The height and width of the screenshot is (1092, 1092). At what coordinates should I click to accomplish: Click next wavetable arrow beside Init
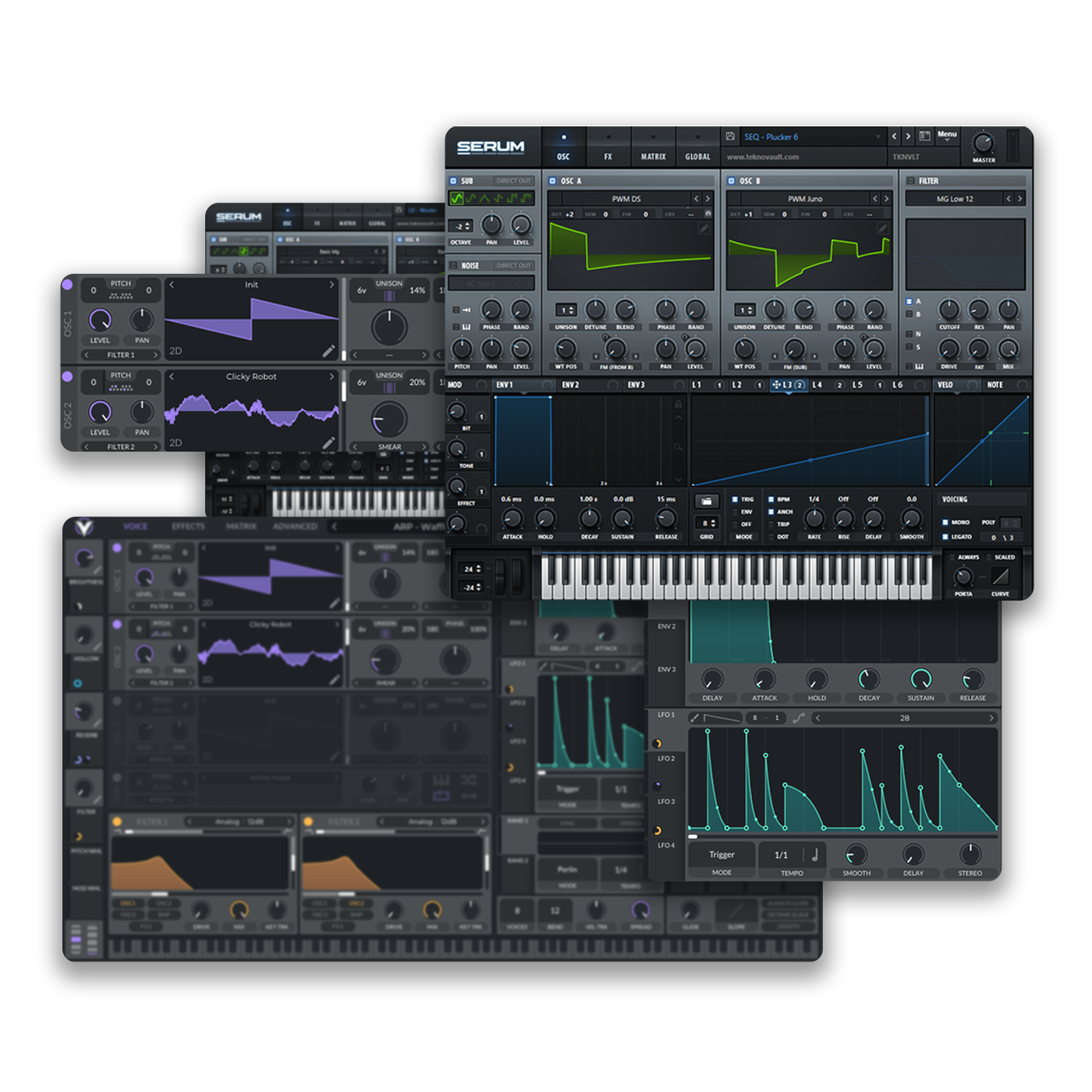coord(331,285)
